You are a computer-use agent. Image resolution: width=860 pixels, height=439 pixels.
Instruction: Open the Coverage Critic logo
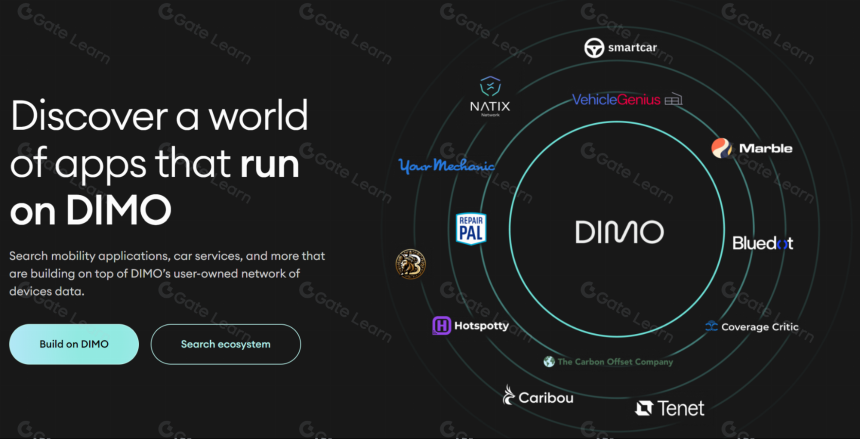[751, 327]
